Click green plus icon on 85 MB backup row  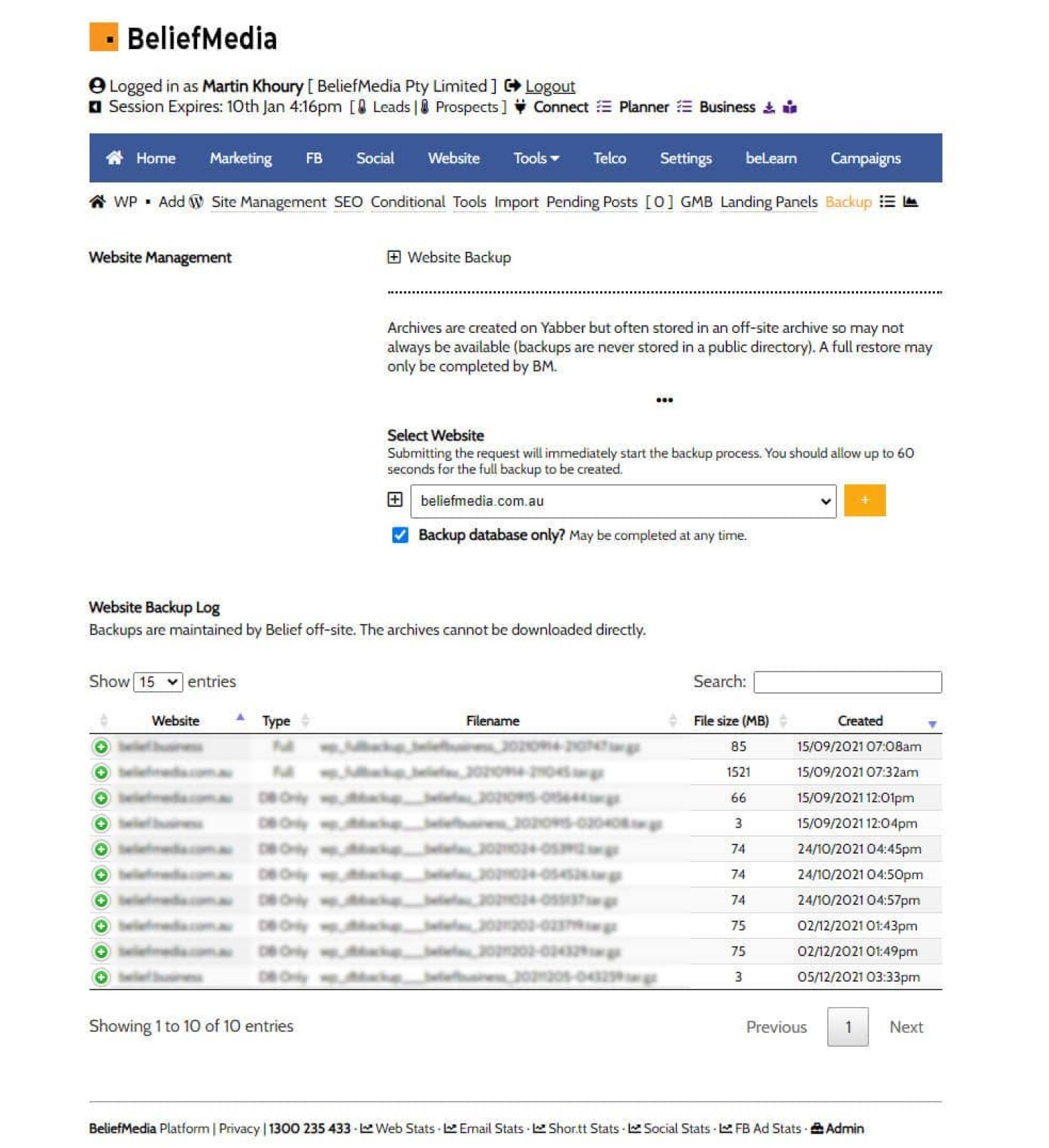click(101, 746)
